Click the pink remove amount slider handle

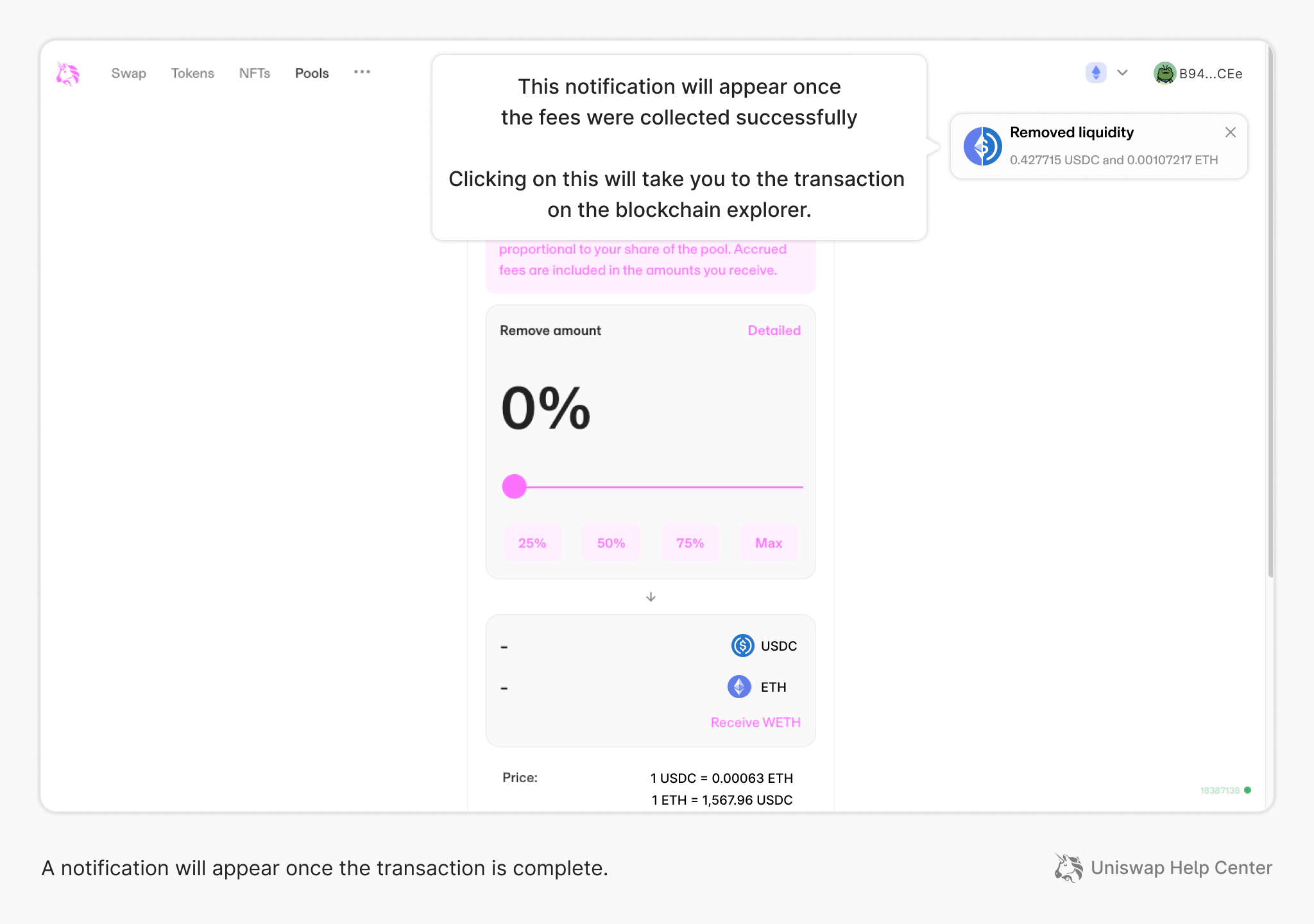514,486
